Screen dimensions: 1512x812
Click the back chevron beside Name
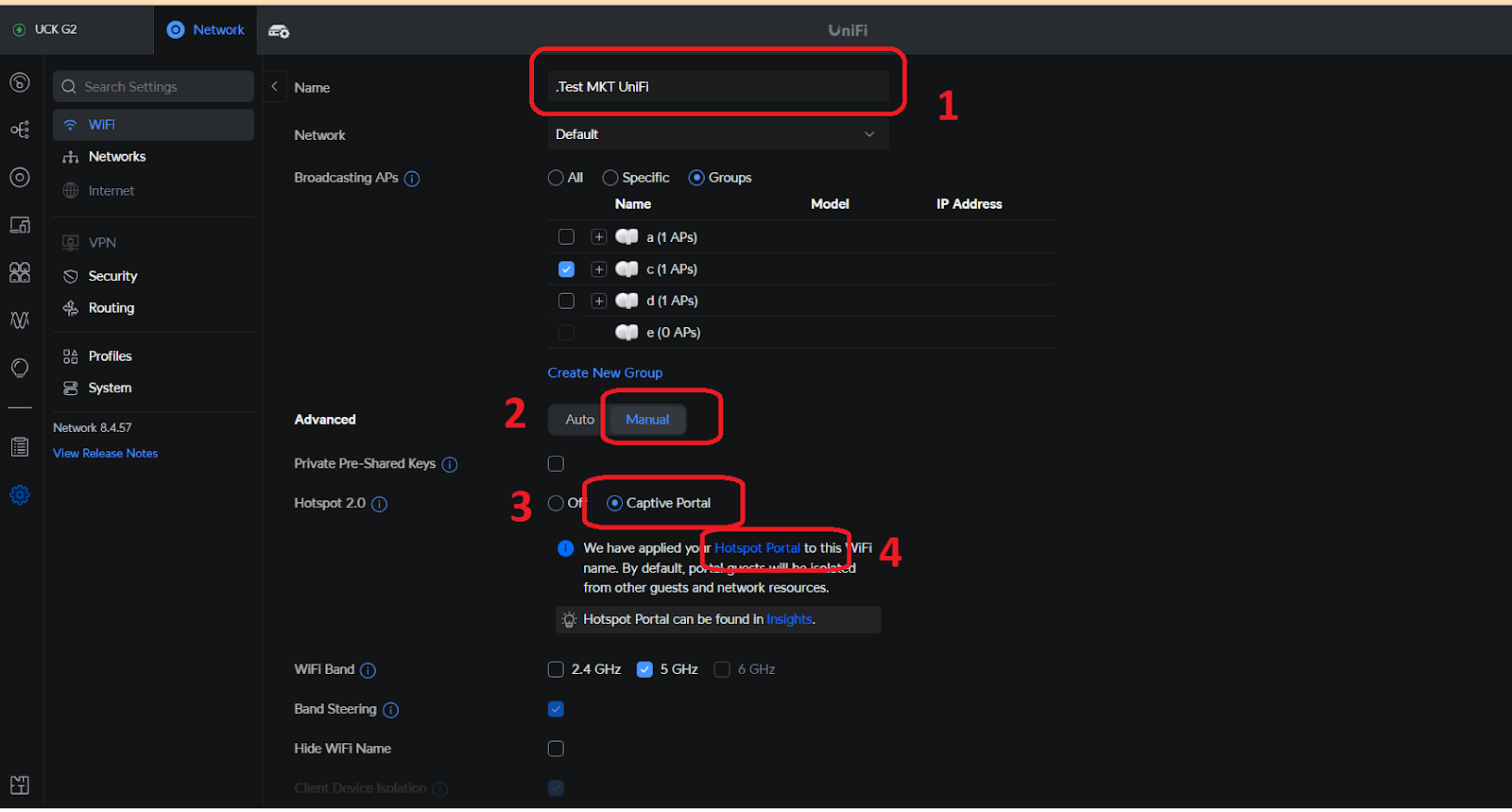[x=274, y=86]
